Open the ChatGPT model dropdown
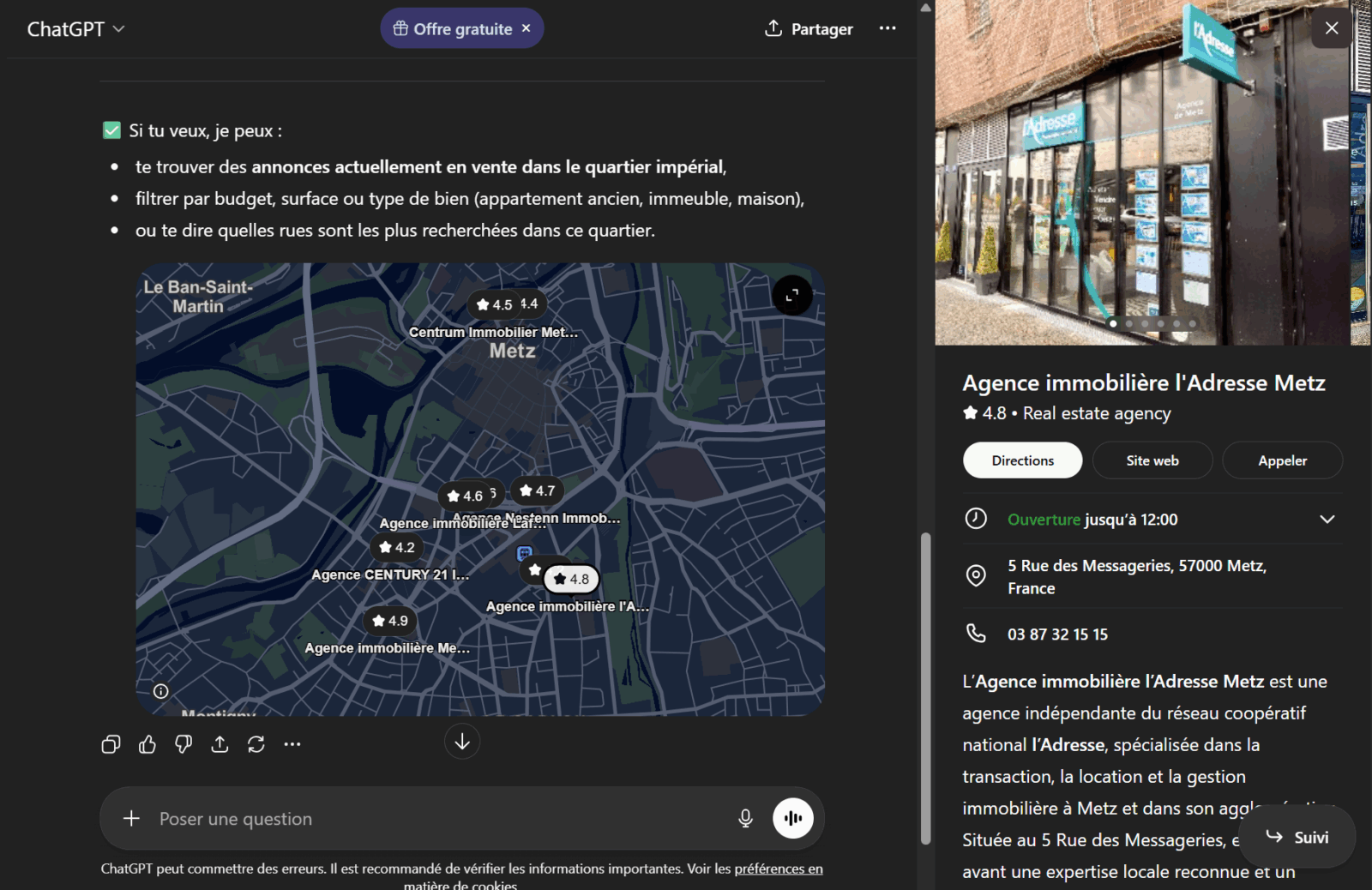The width and height of the screenshot is (1372, 890). click(x=75, y=29)
